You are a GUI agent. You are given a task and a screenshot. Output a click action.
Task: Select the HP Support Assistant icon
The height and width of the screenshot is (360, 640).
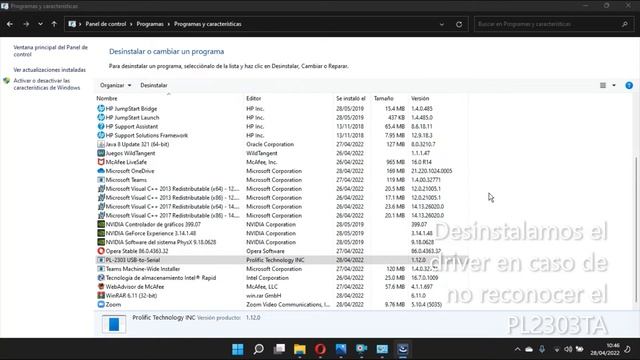pos(101,127)
